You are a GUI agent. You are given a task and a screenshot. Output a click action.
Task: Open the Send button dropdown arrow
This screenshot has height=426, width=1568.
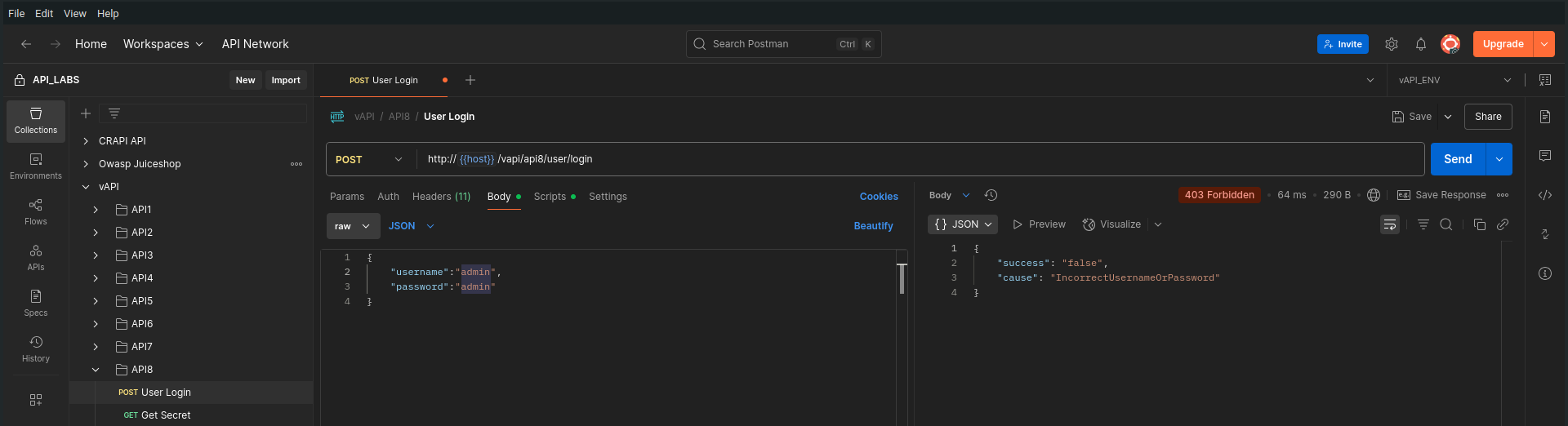click(x=1499, y=159)
